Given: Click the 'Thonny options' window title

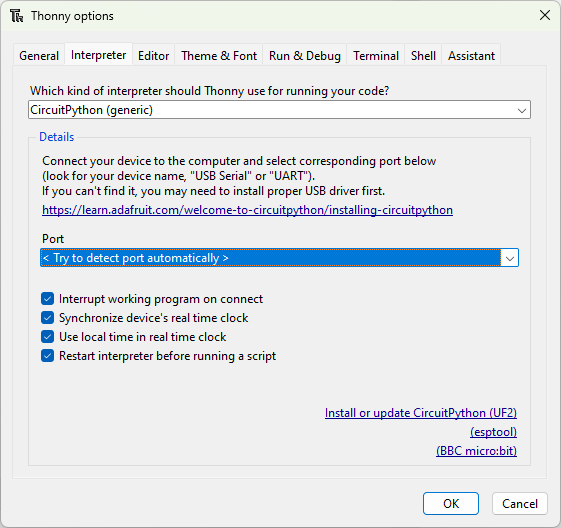Looking at the screenshot, I should pos(72,16).
